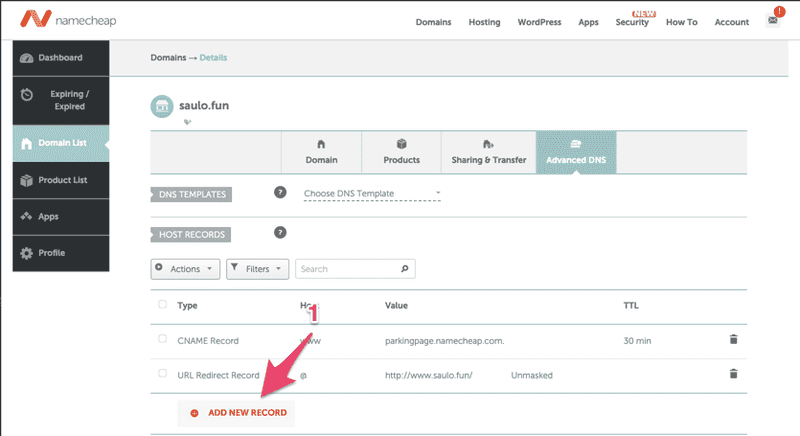Click the Add New Record button

[x=236, y=413]
